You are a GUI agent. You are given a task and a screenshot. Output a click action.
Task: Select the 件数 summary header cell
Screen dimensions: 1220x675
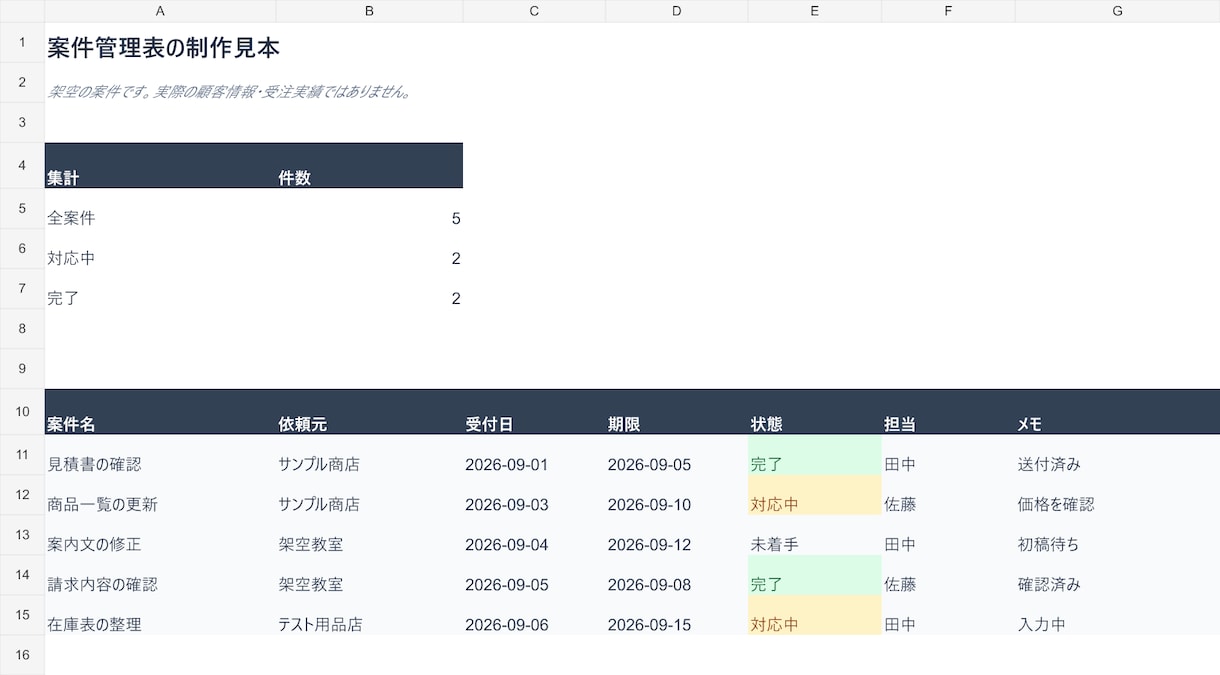(369, 165)
